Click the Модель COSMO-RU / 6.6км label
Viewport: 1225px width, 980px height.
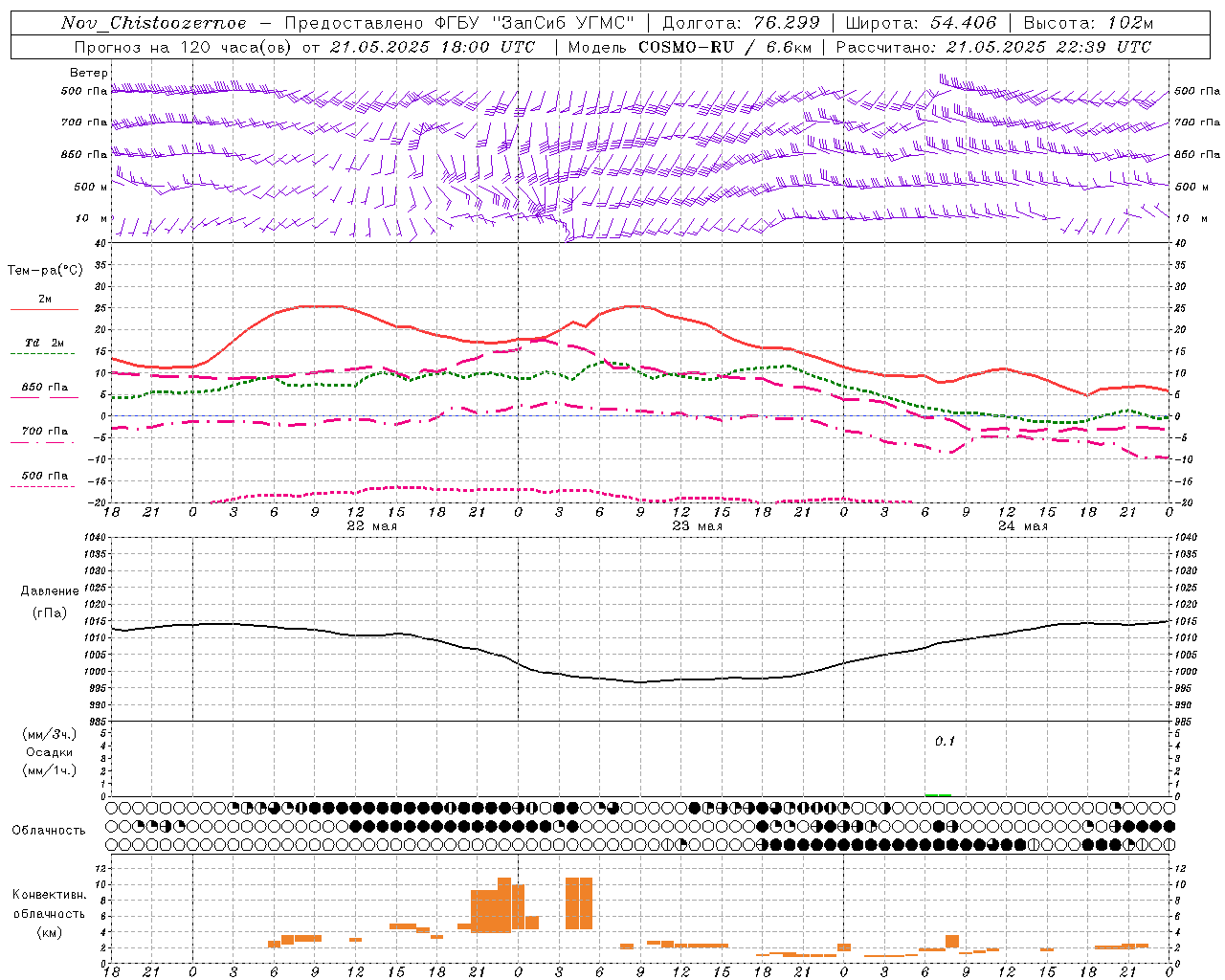(x=690, y=47)
